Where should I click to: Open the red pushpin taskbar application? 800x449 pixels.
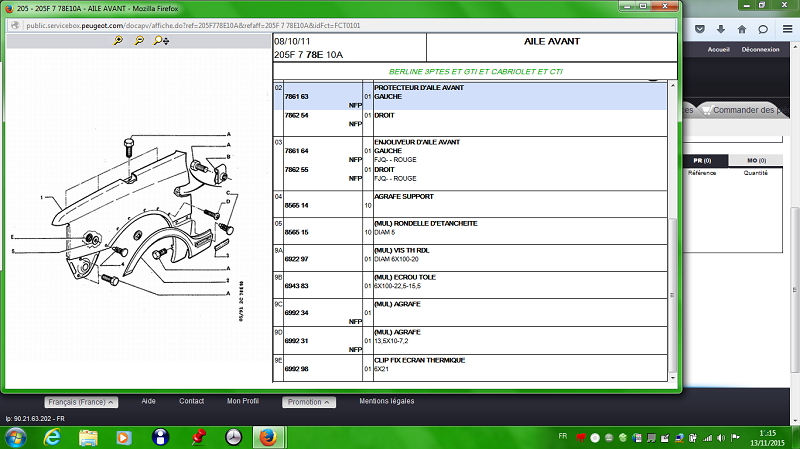coord(198,438)
